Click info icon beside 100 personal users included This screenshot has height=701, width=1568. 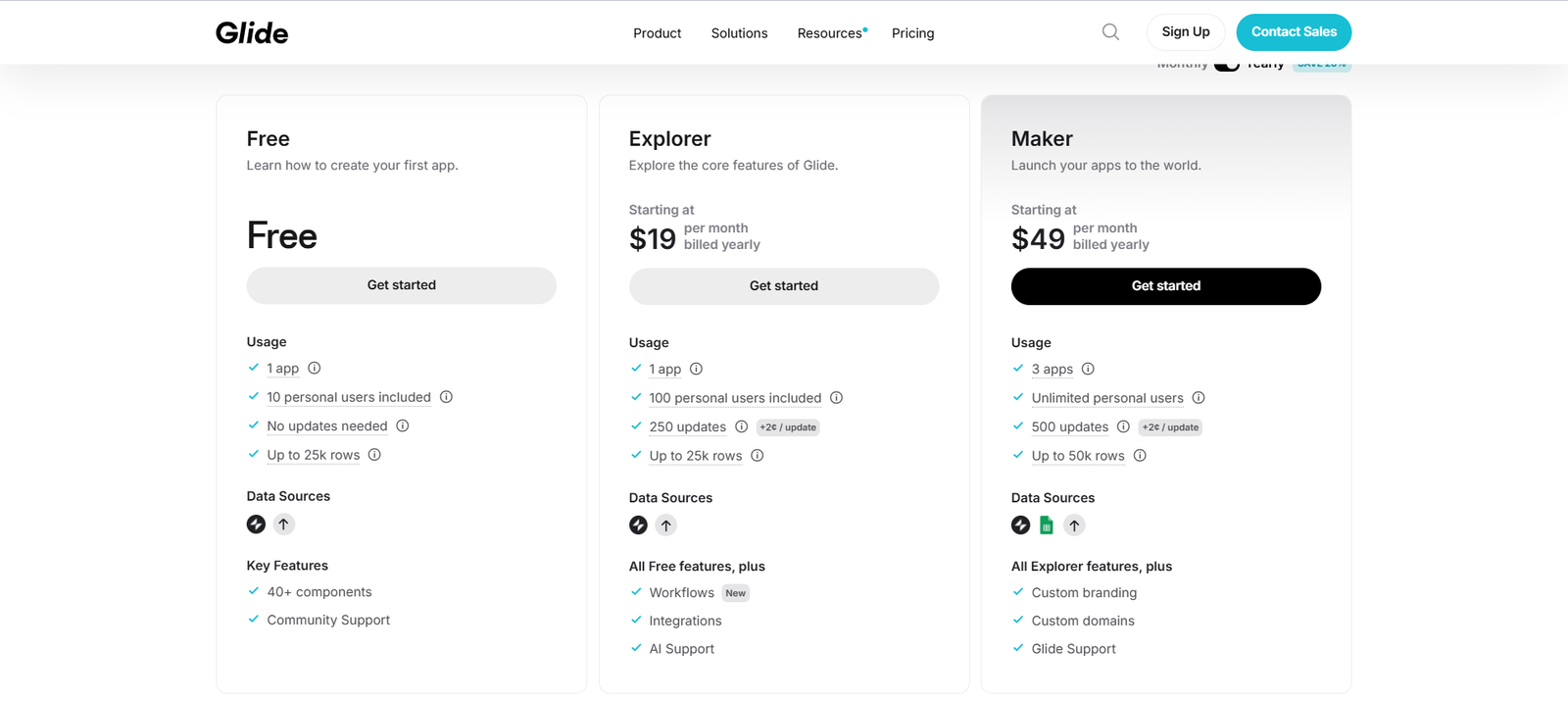pyautogui.click(x=837, y=398)
